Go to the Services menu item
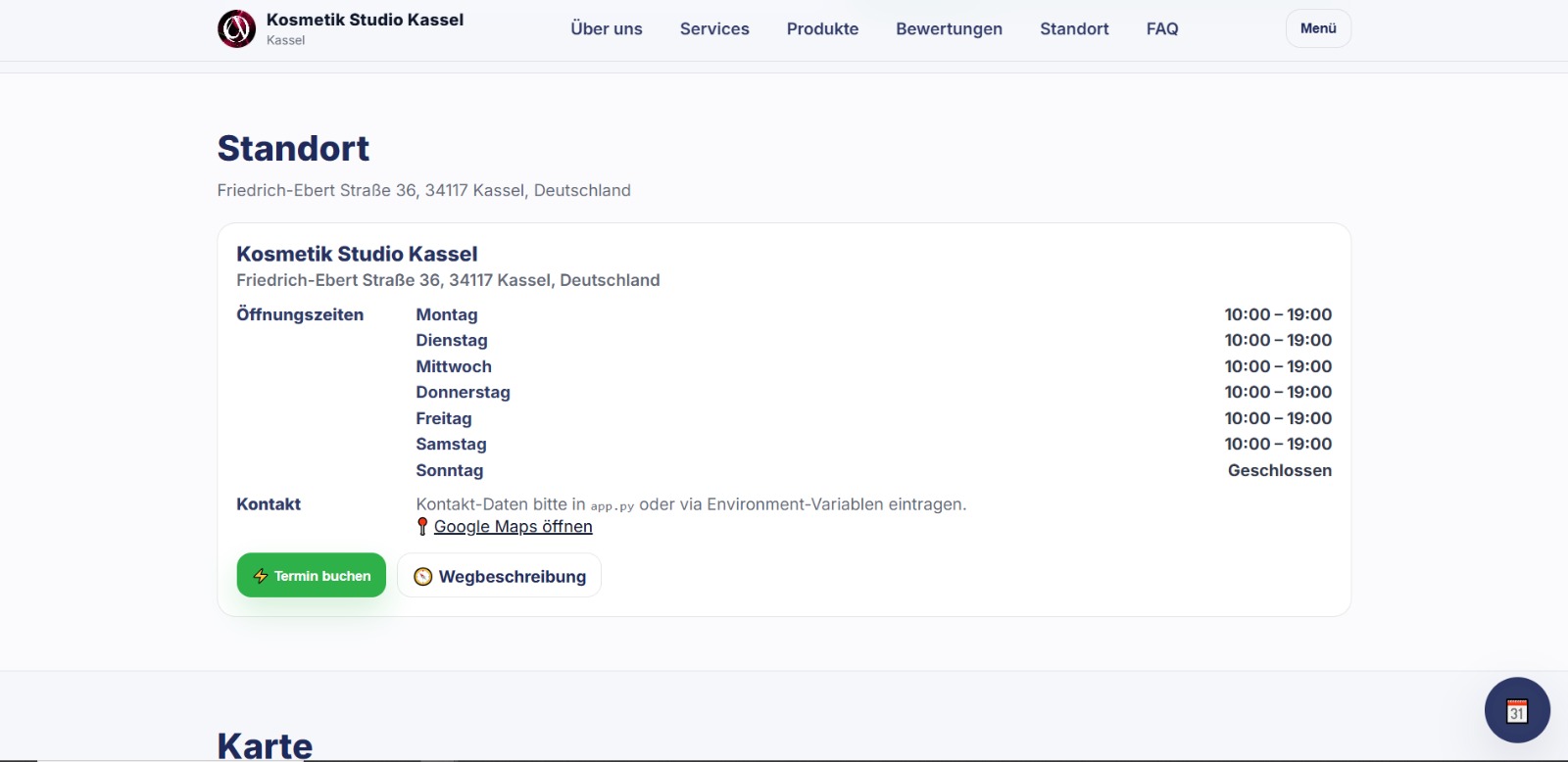Screen dimensions: 1568x762 tap(714, 29)
